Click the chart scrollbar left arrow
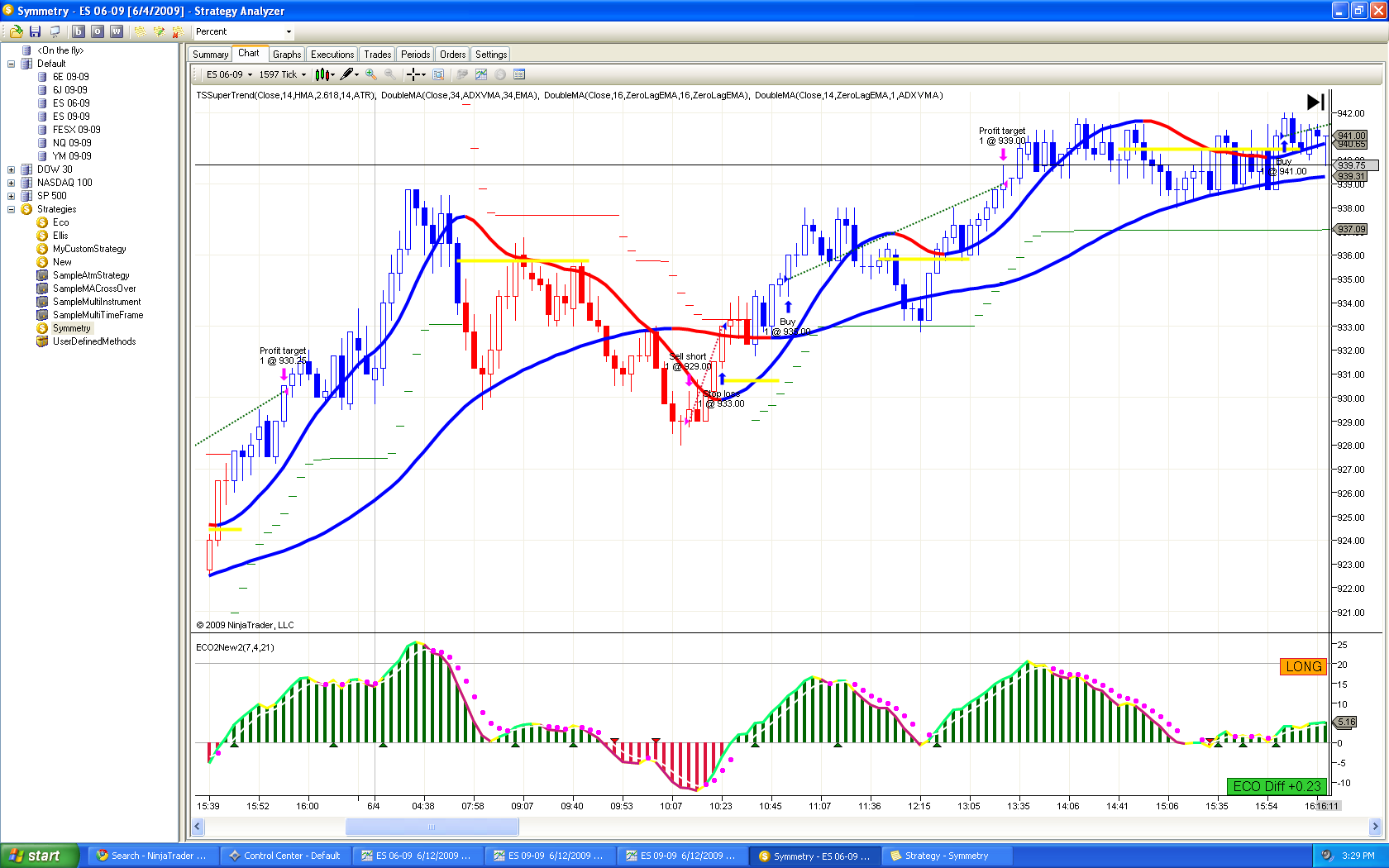The height and width of the screenshot is (868, 1389). tap(198, 827)
